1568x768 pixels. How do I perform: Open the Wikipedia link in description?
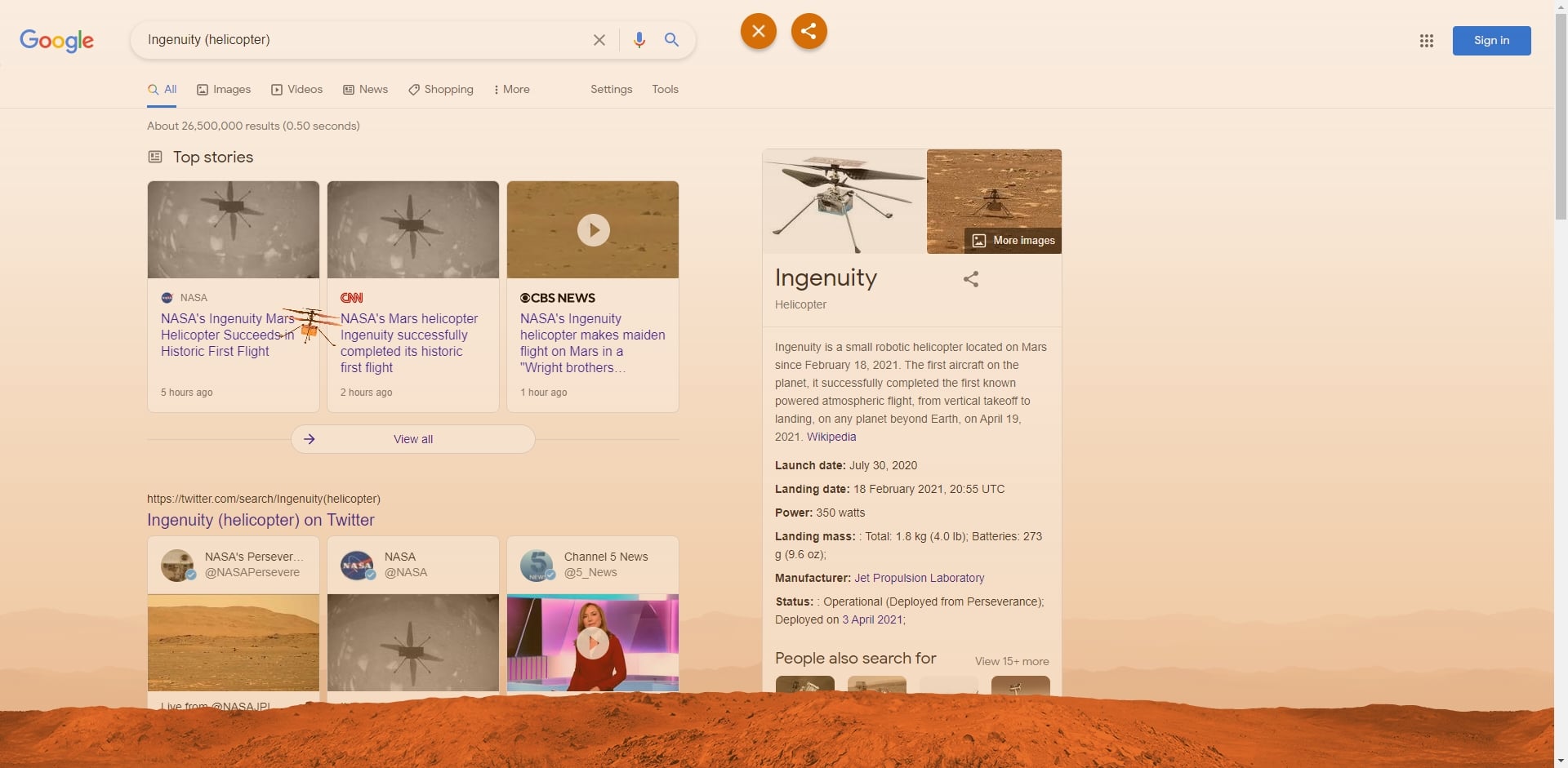click(x=831, y=437)
